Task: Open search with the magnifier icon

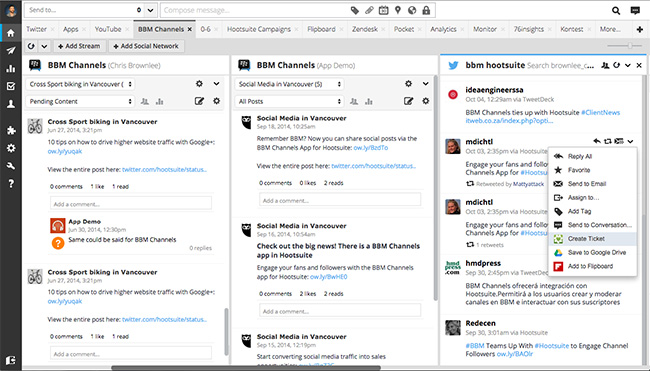Action: pyautogui.click(x=616, y=10)
